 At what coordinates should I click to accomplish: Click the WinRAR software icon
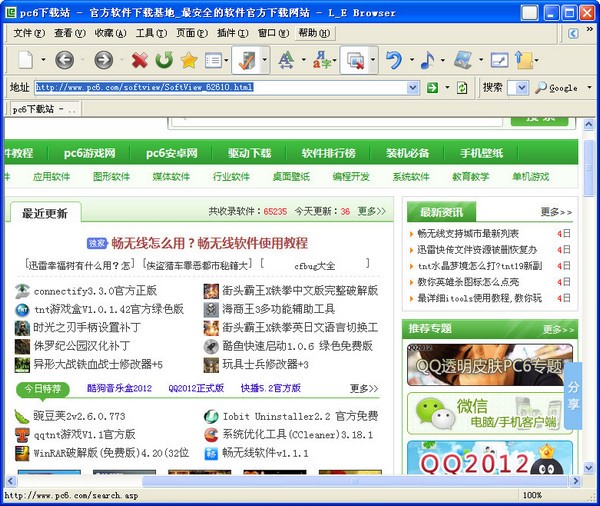point(22,453)
